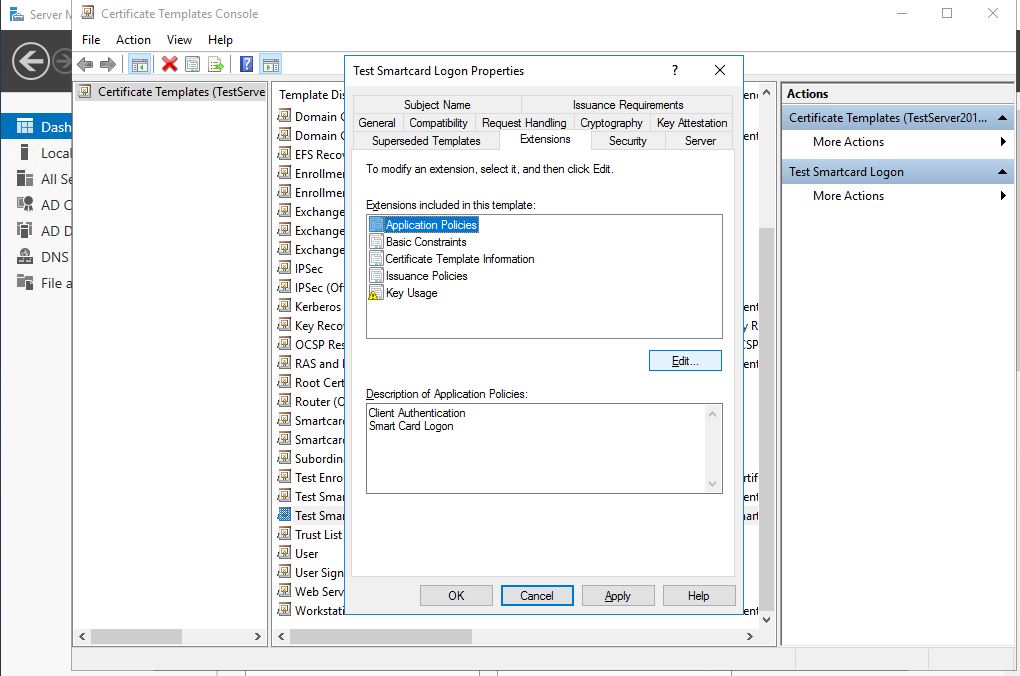Select the Key Usage extension warning icon
This screenshot has height=676, width=1020.
tap(376, 293)
